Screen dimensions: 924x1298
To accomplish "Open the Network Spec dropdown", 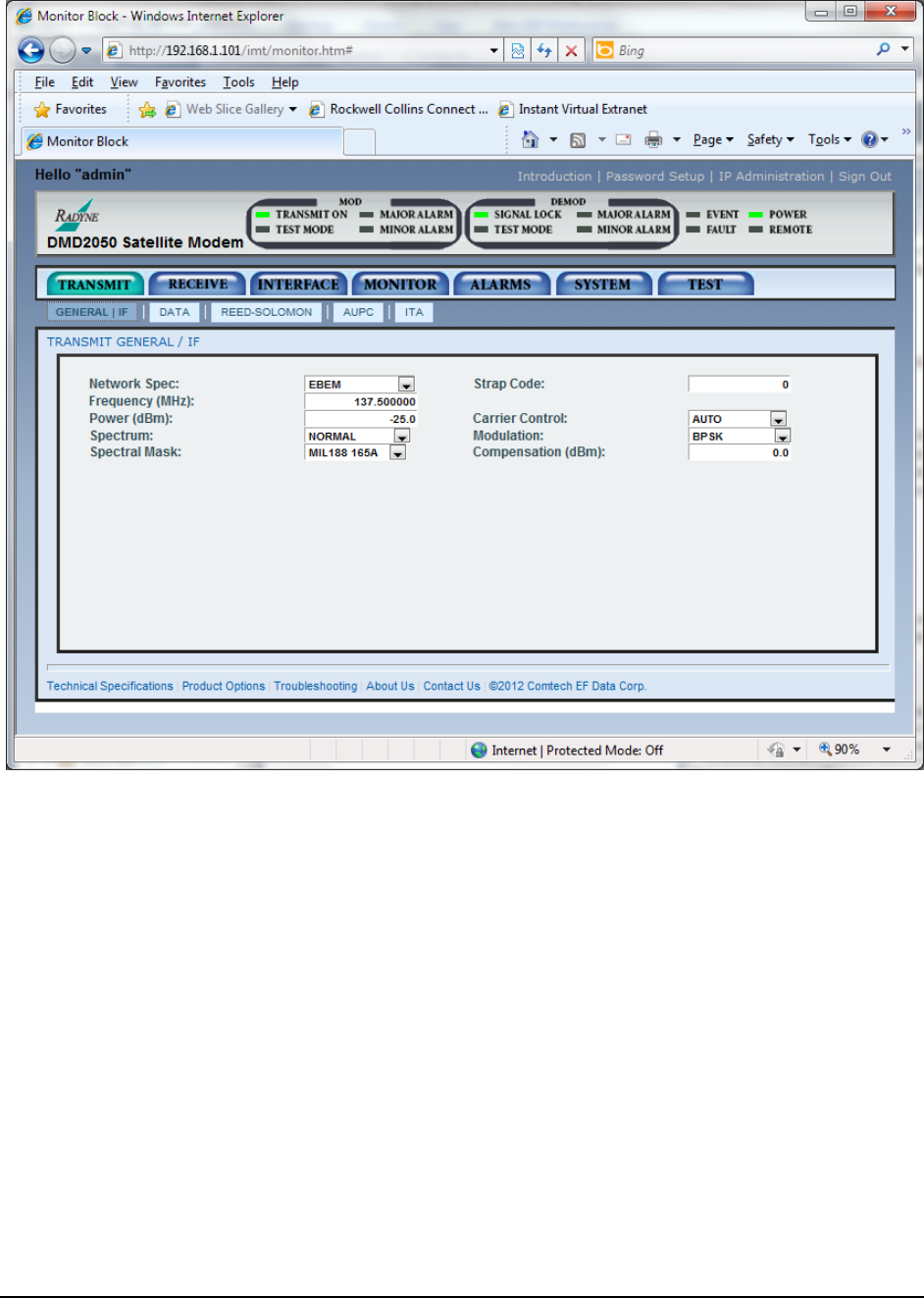I will (406, 385).
